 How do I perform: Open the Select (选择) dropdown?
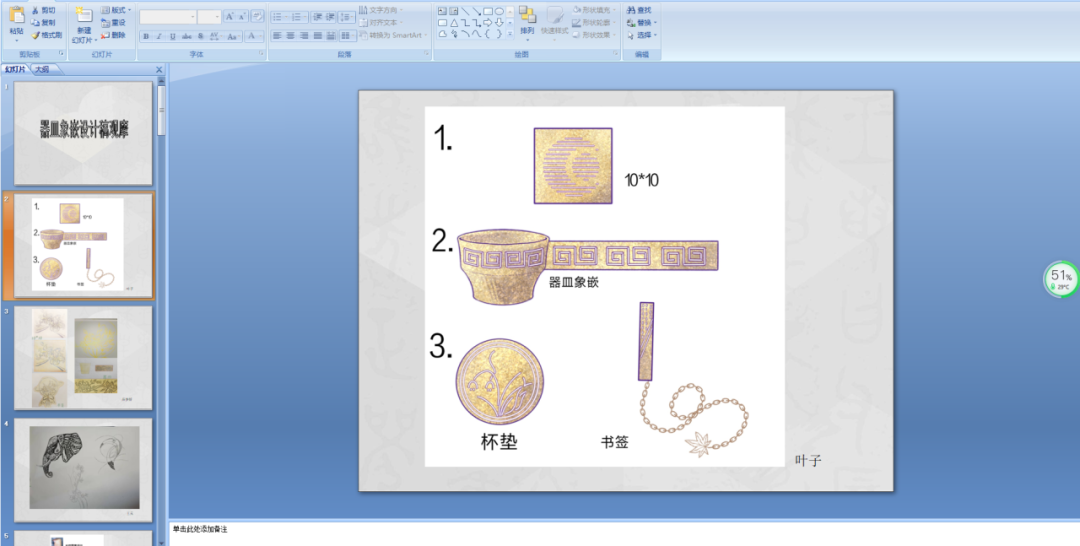pyautogui.click(x=642, y=35)
